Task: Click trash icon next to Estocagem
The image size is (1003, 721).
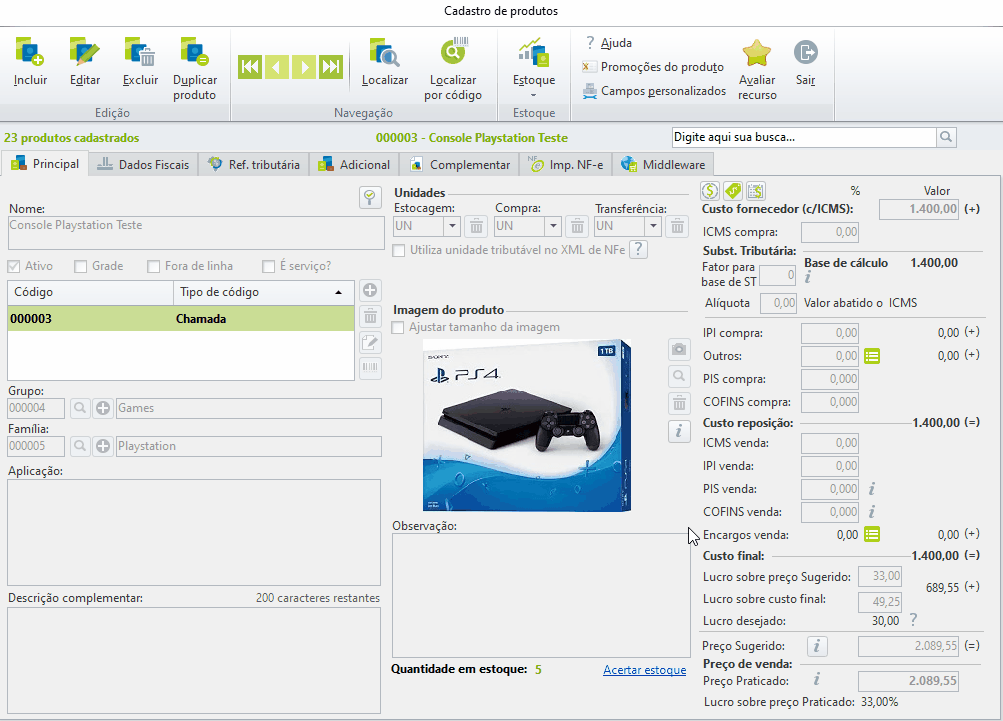Action: 476,226
